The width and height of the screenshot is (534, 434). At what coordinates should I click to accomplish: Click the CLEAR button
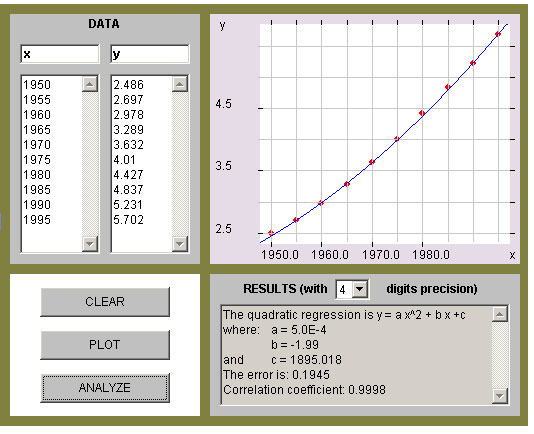tap(105, 302)
